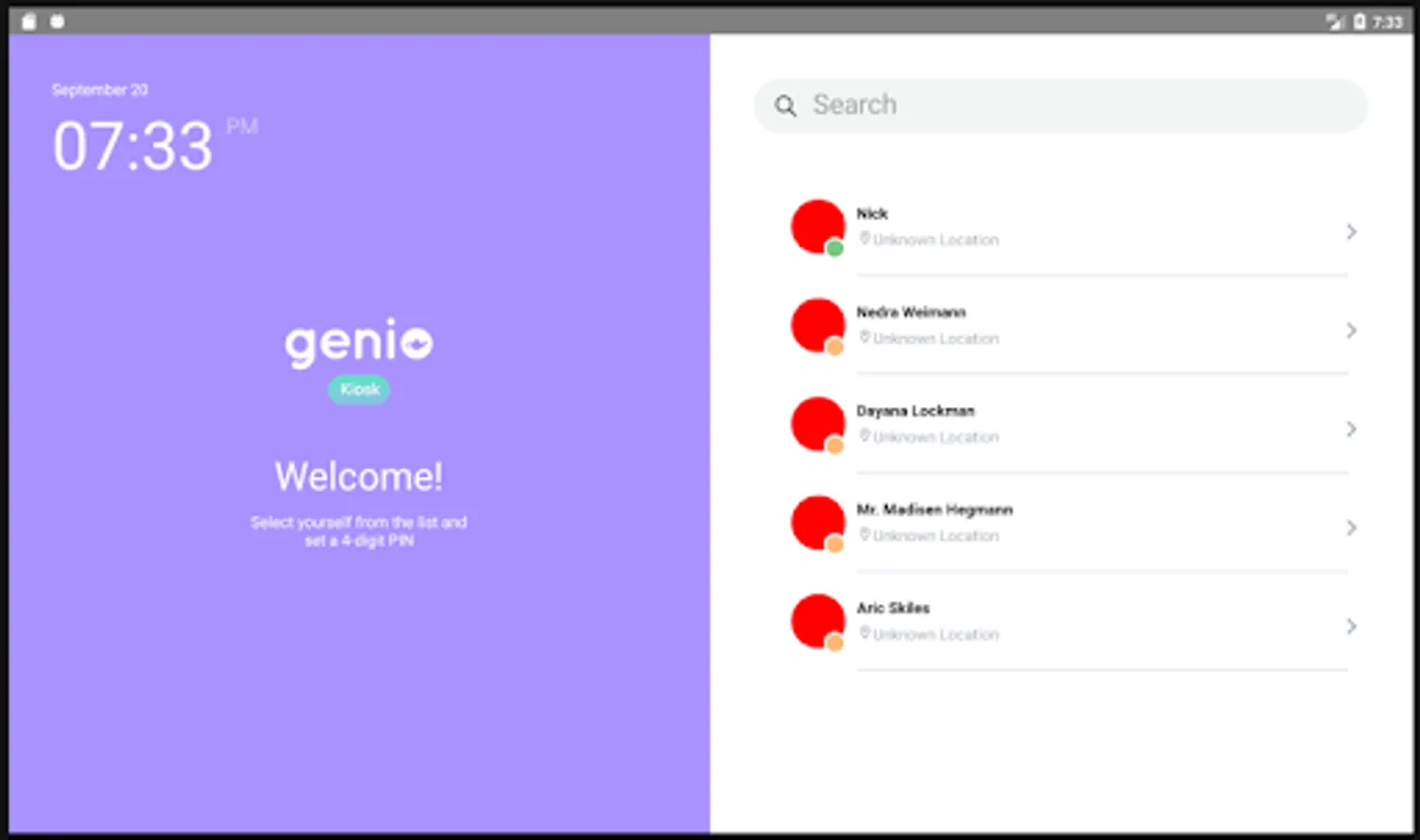
Task: Choose the name Aric Skiles
Action: point(893,609)
